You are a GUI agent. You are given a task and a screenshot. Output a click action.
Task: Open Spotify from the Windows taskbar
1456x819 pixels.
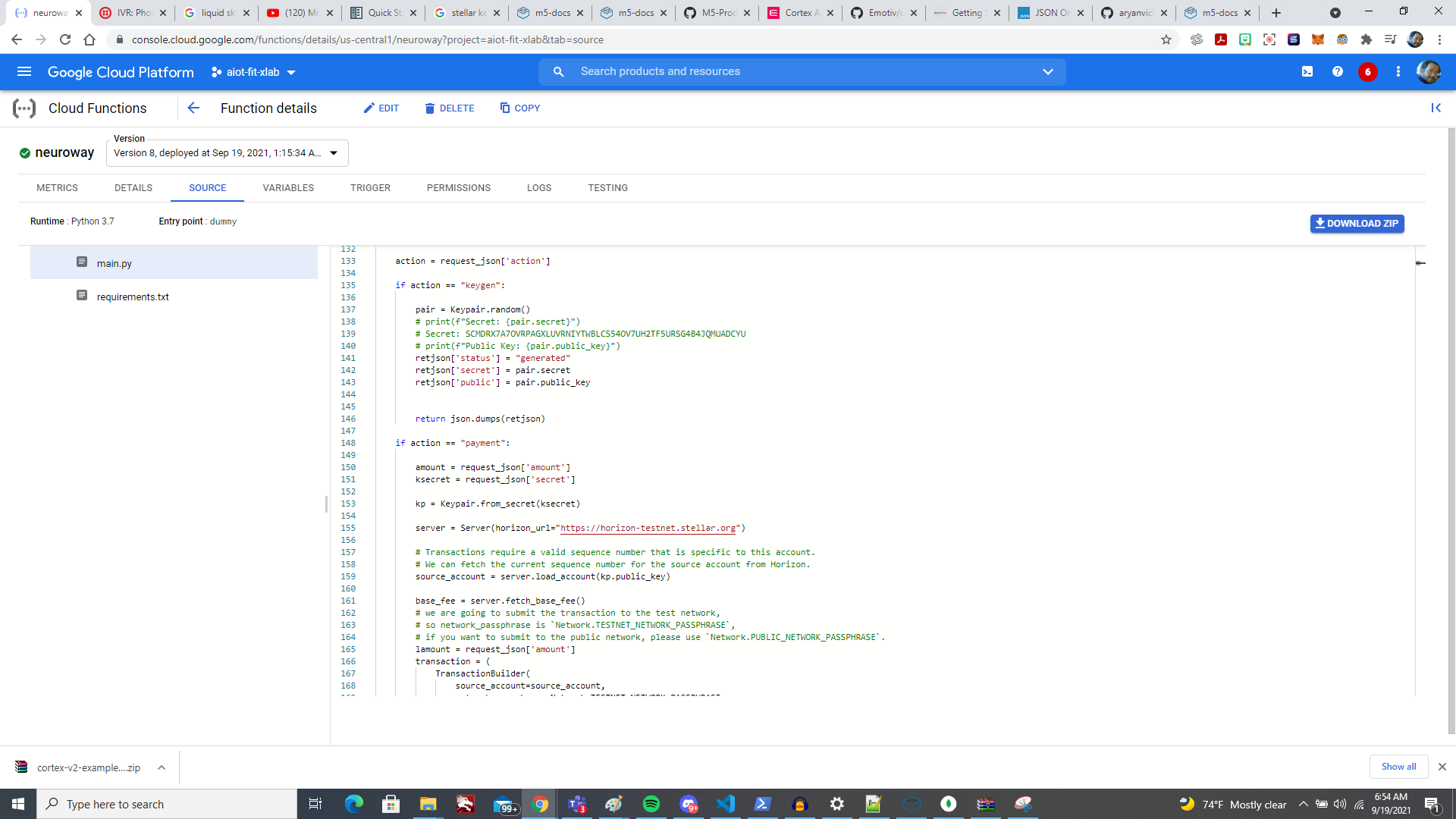click(x=651, y=804)
